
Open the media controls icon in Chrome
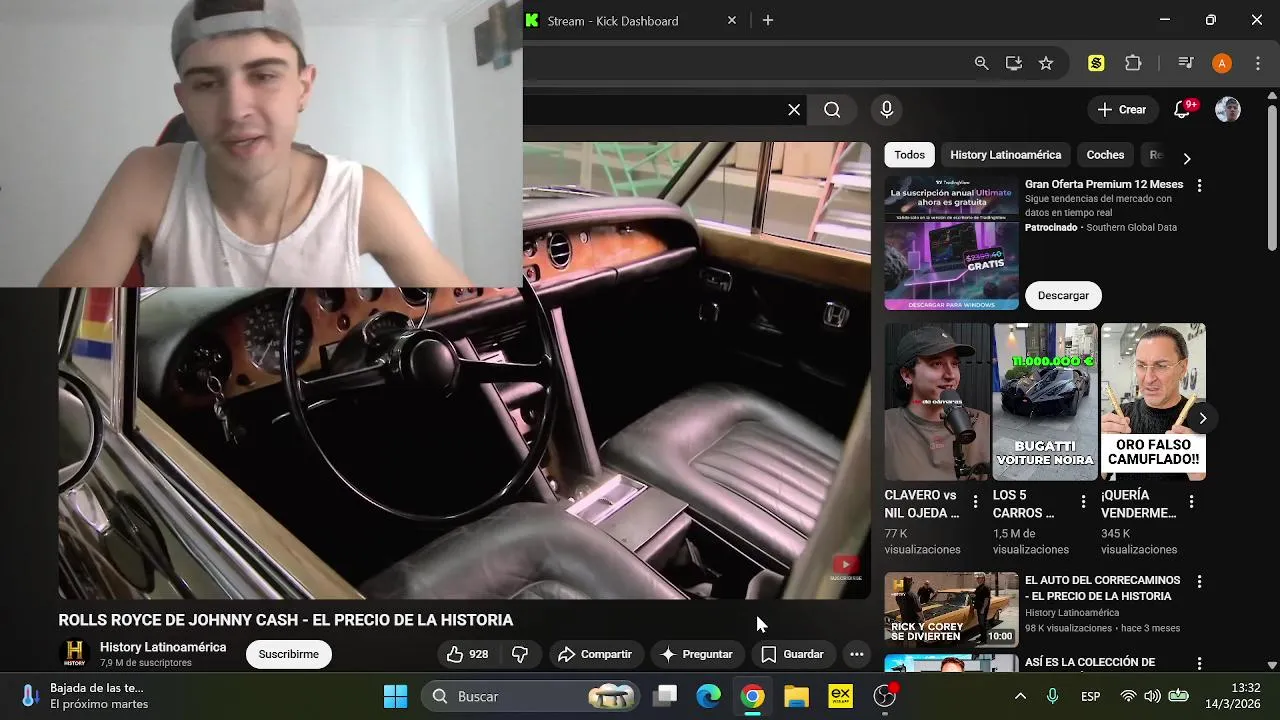point(1186,63)
